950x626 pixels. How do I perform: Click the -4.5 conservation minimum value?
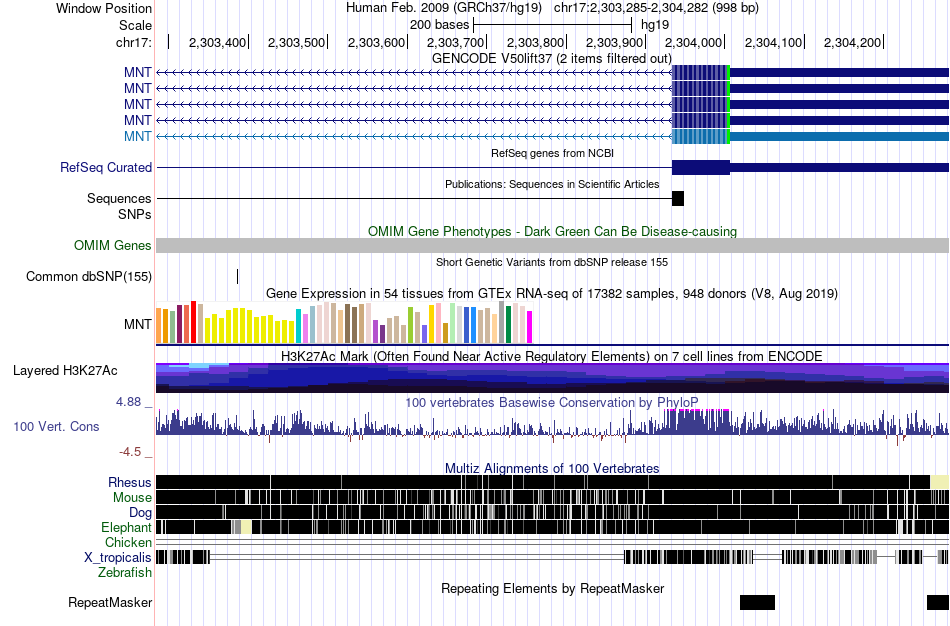pos(130,452)
